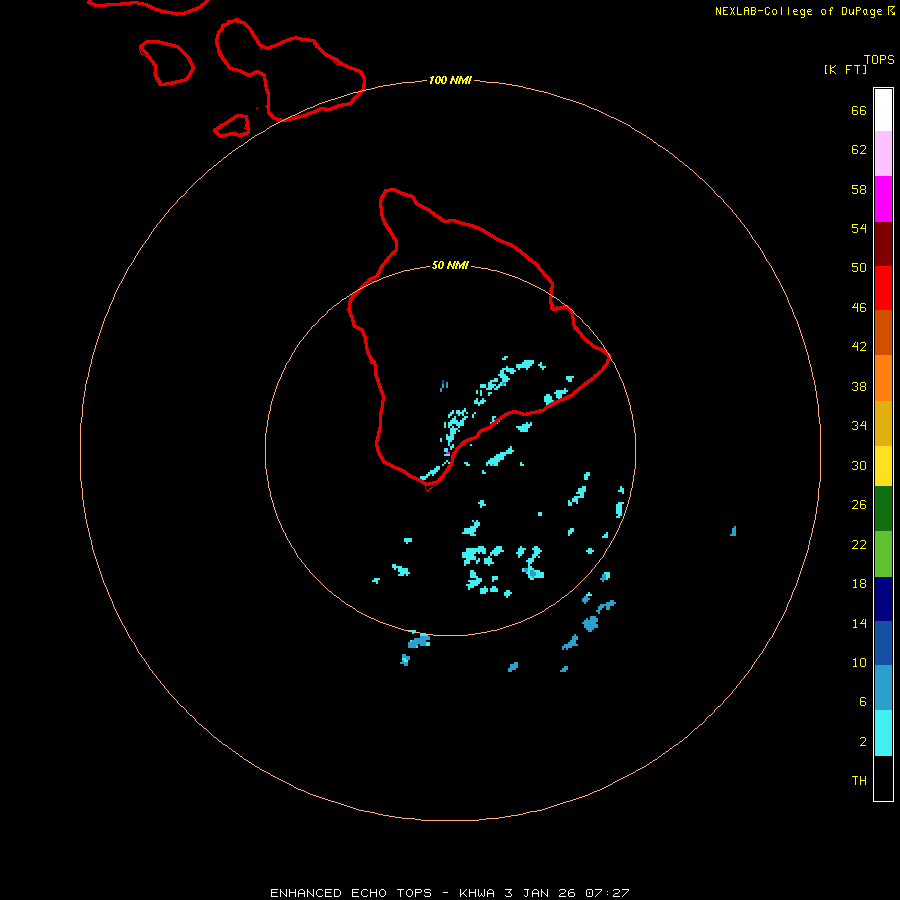Click the legend value 6
Screen dimensions: 900x900
(863, 701)
